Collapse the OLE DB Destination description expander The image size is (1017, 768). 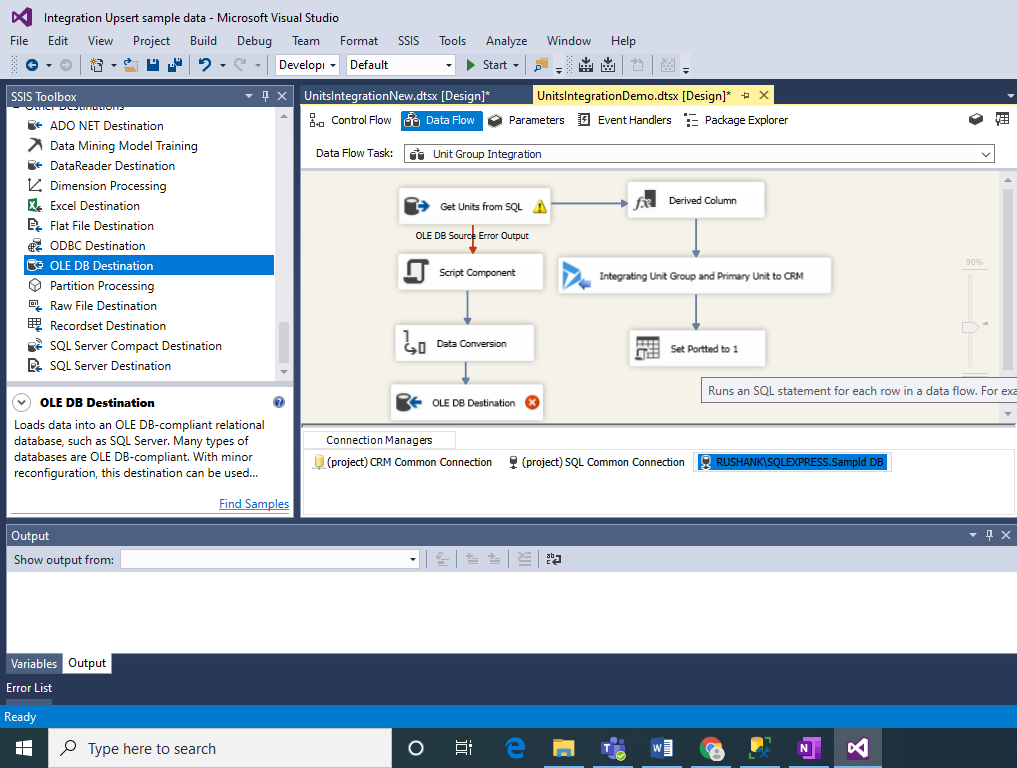pos(21,402)
